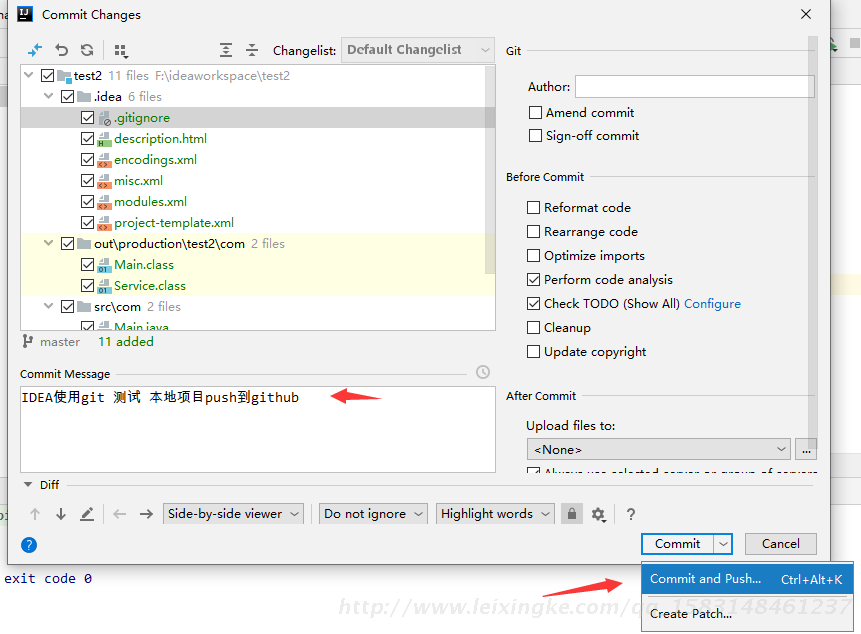The width and height of the screenshot is (861, 634).
Task: Click the Refresh changes icon
Action: 87,50
